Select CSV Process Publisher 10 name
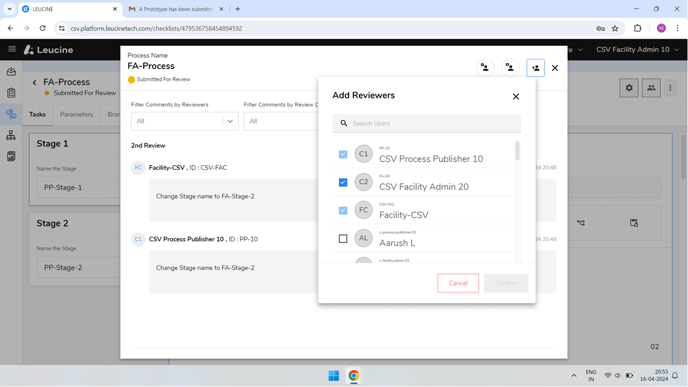Screen dimensions: 688x387 [x=431, y=159]
